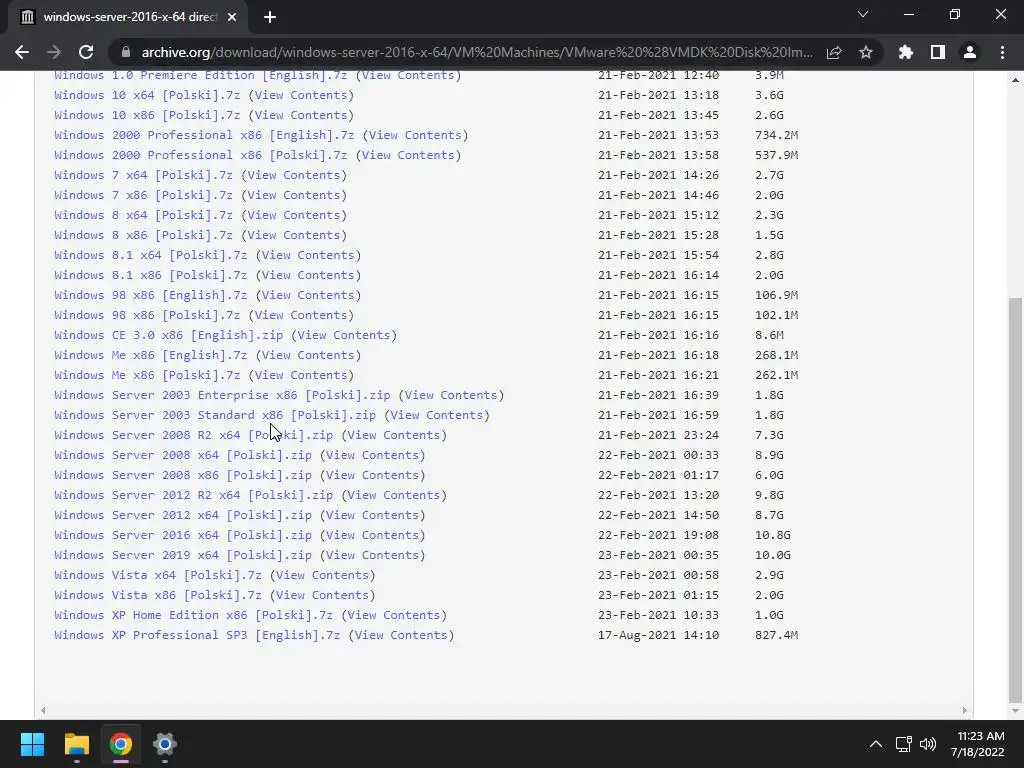1024x768 pixels.
Task: View Contents of Windows 8.1 x86 [Polski].7z
Action: point(308,276)
